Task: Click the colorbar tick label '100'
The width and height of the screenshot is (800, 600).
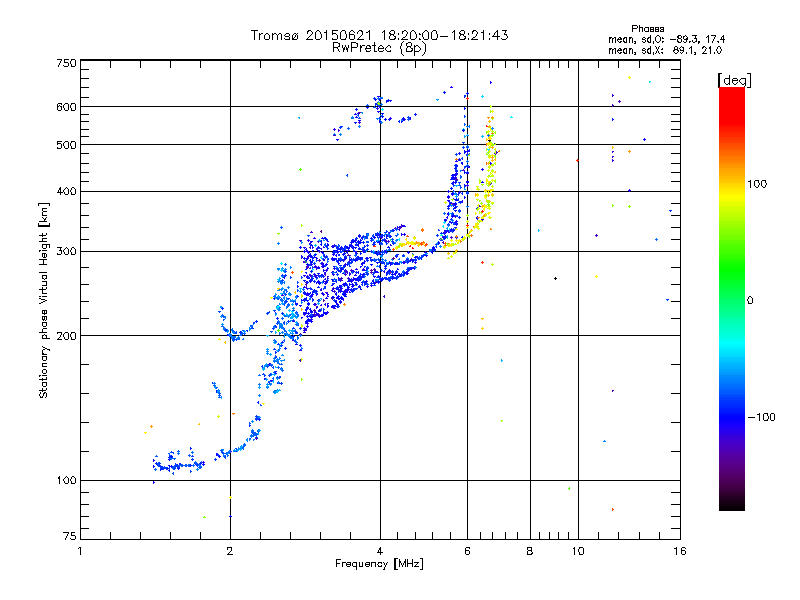Action: [757, 184]
